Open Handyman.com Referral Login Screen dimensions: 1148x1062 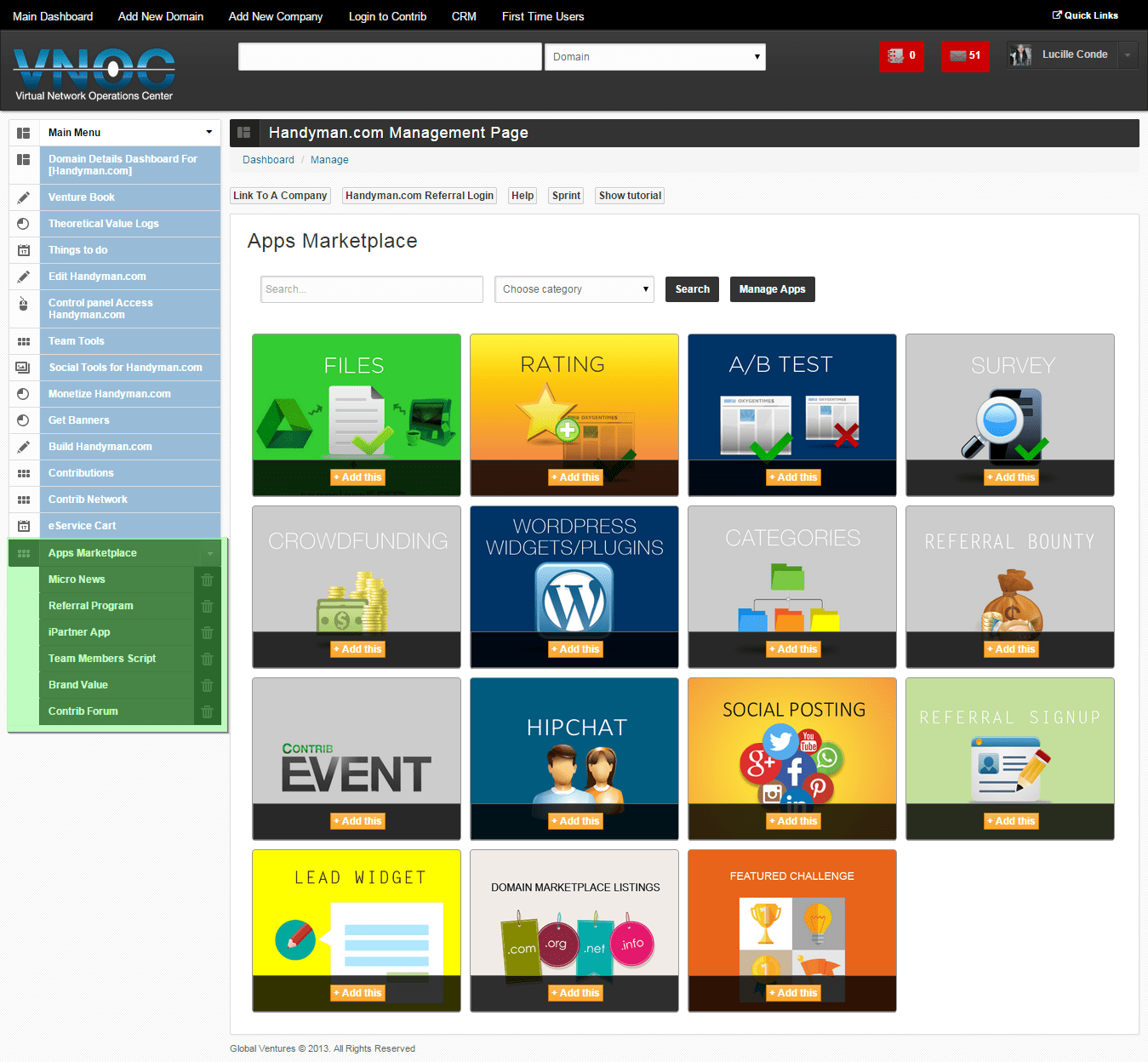click(x=420, y=196)
